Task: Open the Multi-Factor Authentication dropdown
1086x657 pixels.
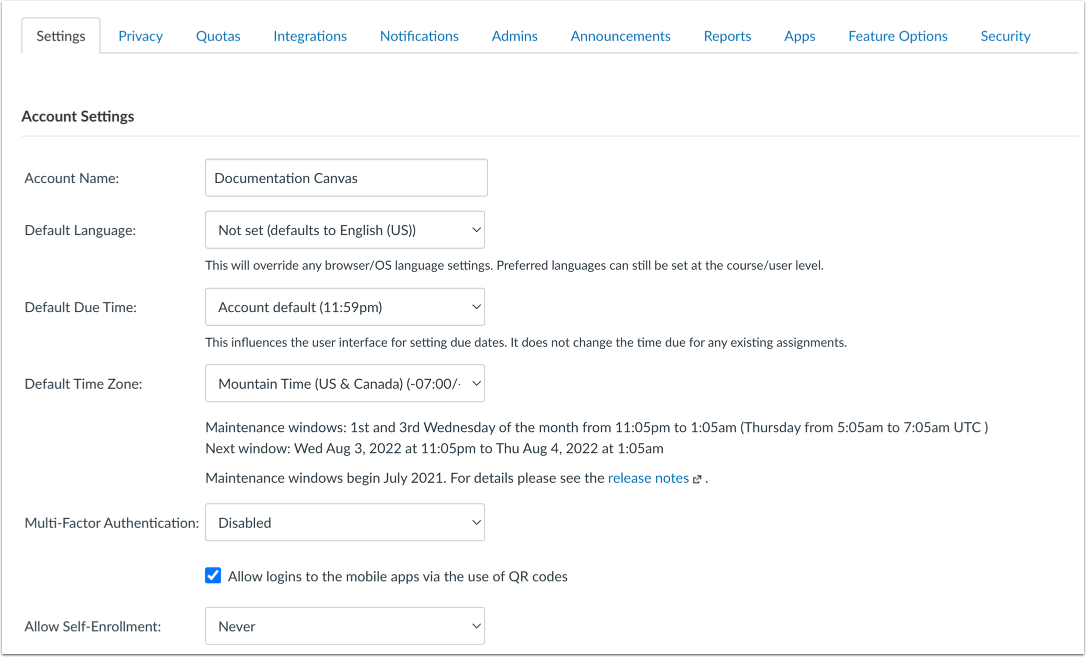Action: (345, 523)
